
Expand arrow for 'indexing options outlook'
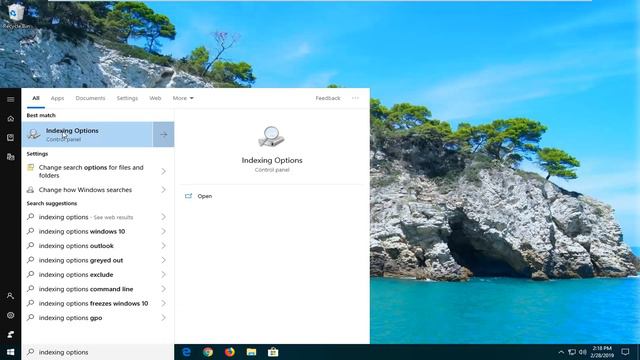tap(163, 246)
